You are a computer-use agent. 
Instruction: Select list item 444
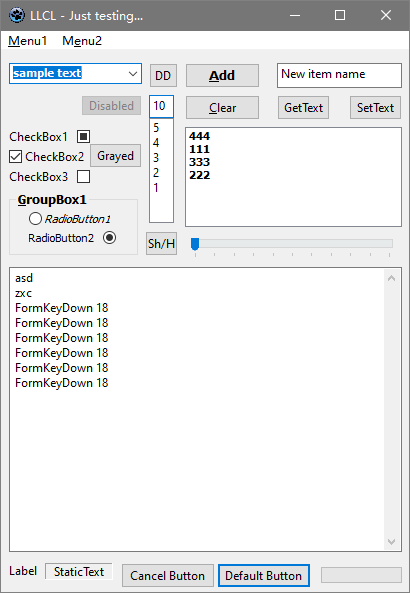click(x=293, y=136)
